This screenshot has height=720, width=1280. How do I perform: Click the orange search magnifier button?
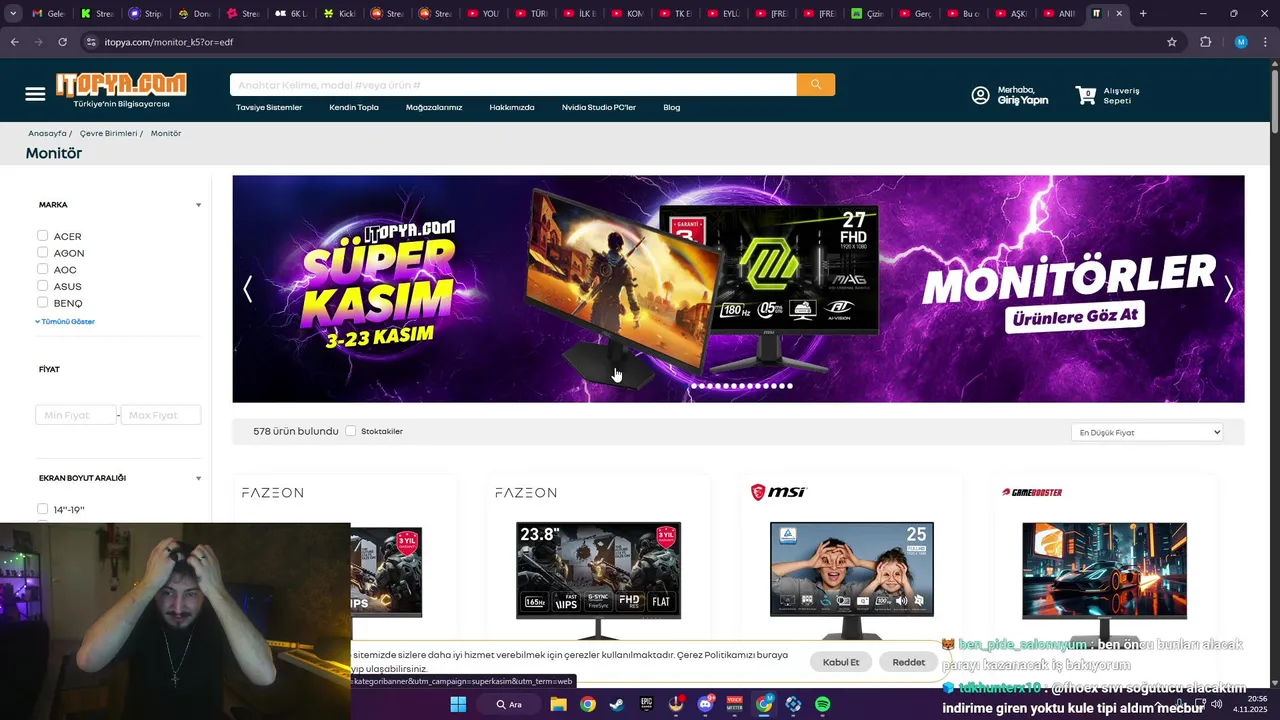click(816, 85)
